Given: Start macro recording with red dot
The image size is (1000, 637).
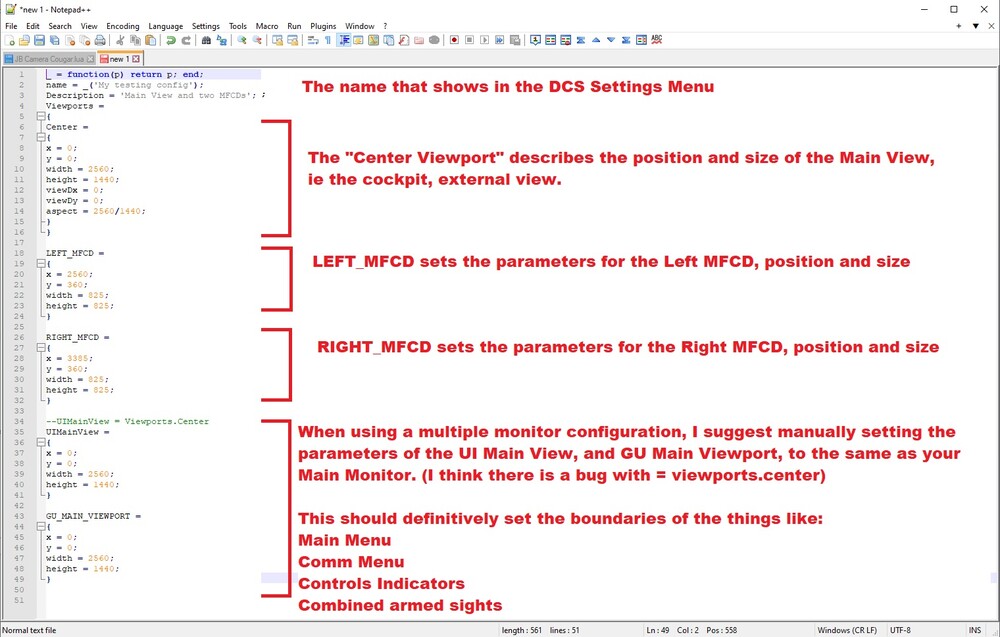Looking at the screenshot, I should tap(454, 40).
